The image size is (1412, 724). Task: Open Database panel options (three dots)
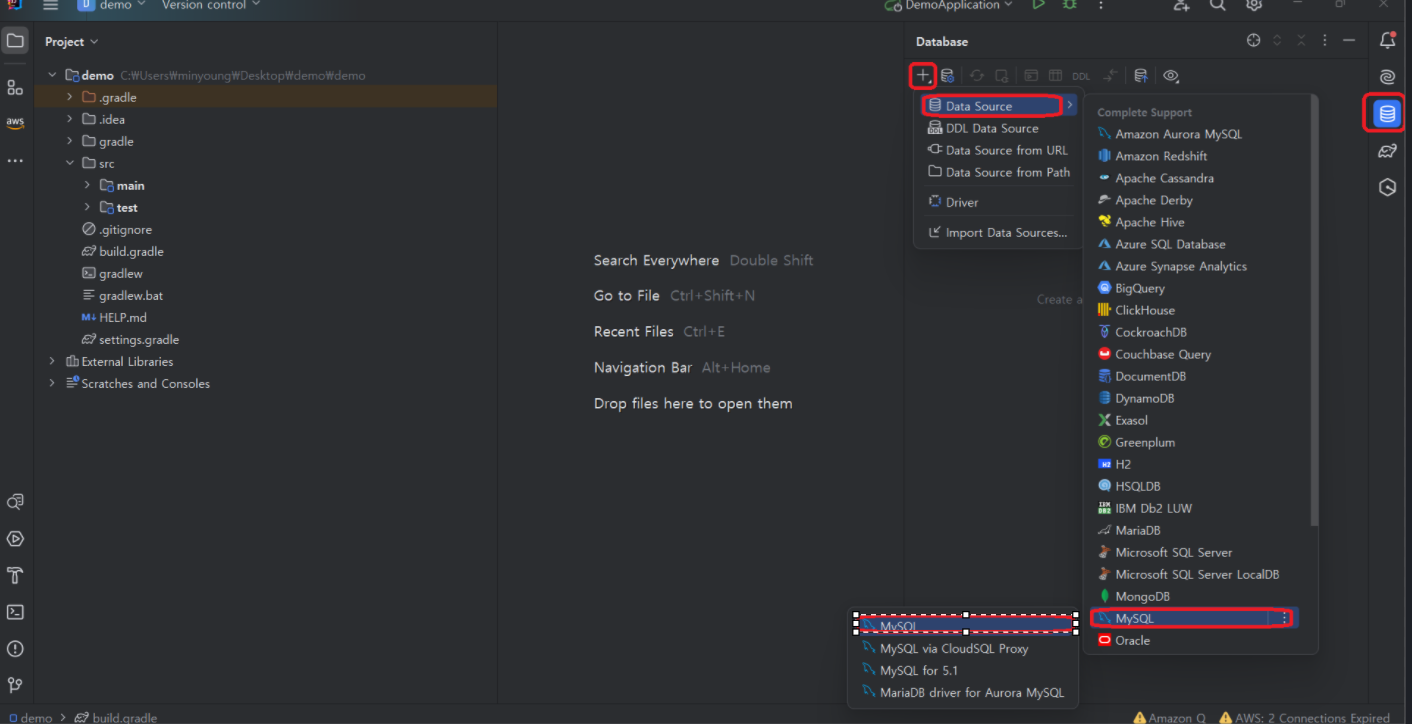point(1325,41)
